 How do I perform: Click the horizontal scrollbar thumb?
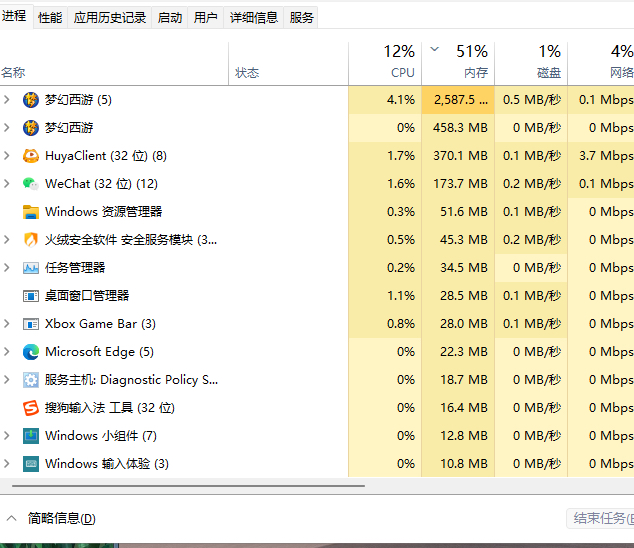188,486
